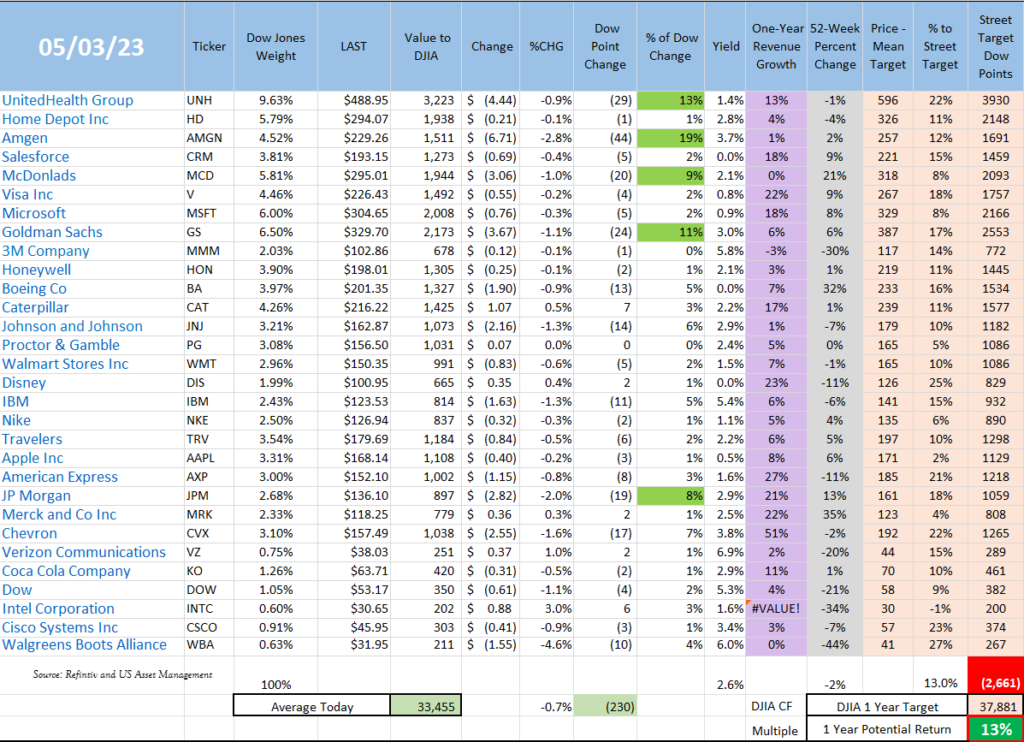Select the Salesforce company name
Screen dimensions: 1024x742
pyautogui.click(x=35, y=157)
